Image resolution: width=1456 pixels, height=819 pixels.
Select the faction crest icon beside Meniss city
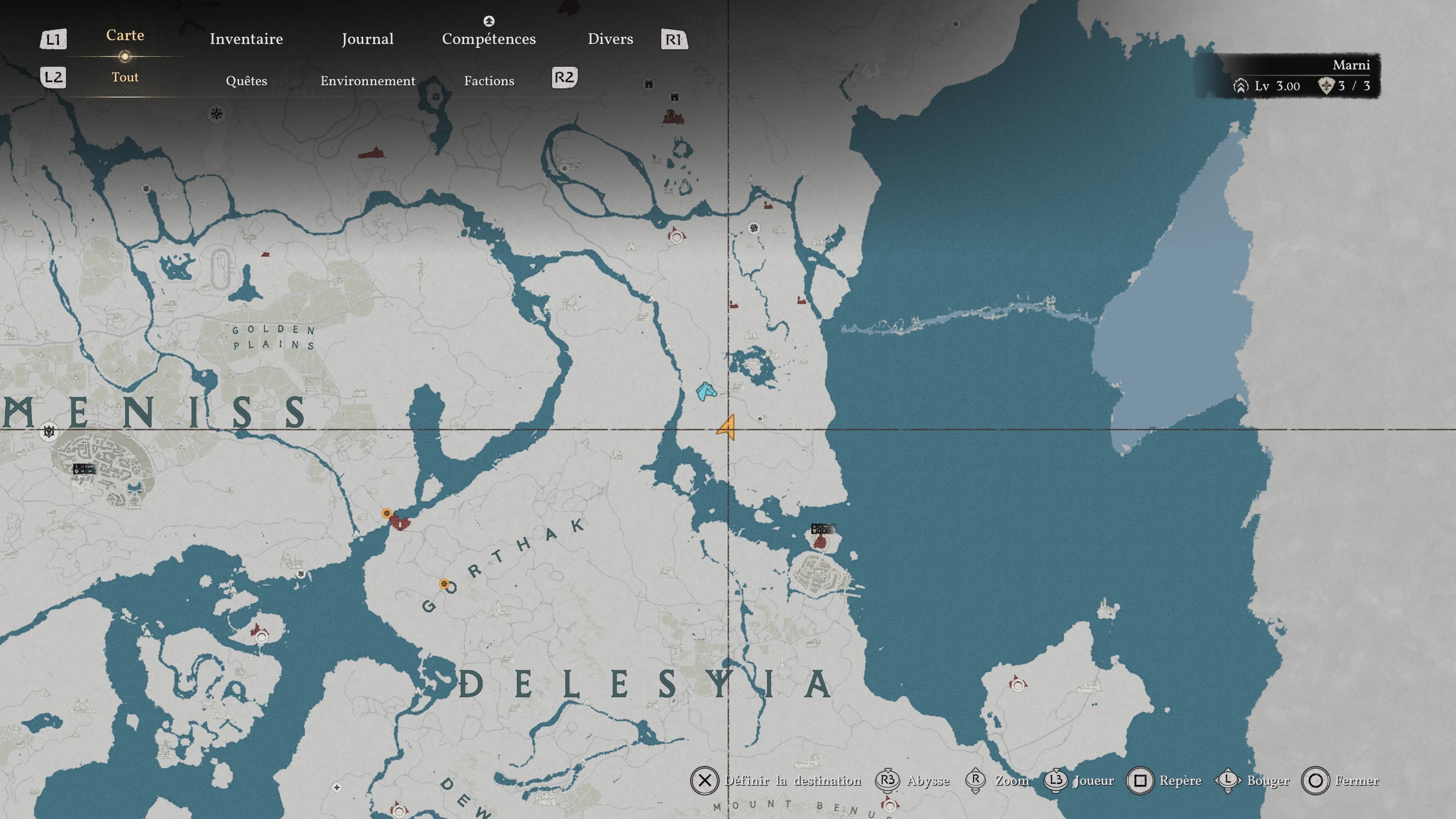click(x=49, y=432)
